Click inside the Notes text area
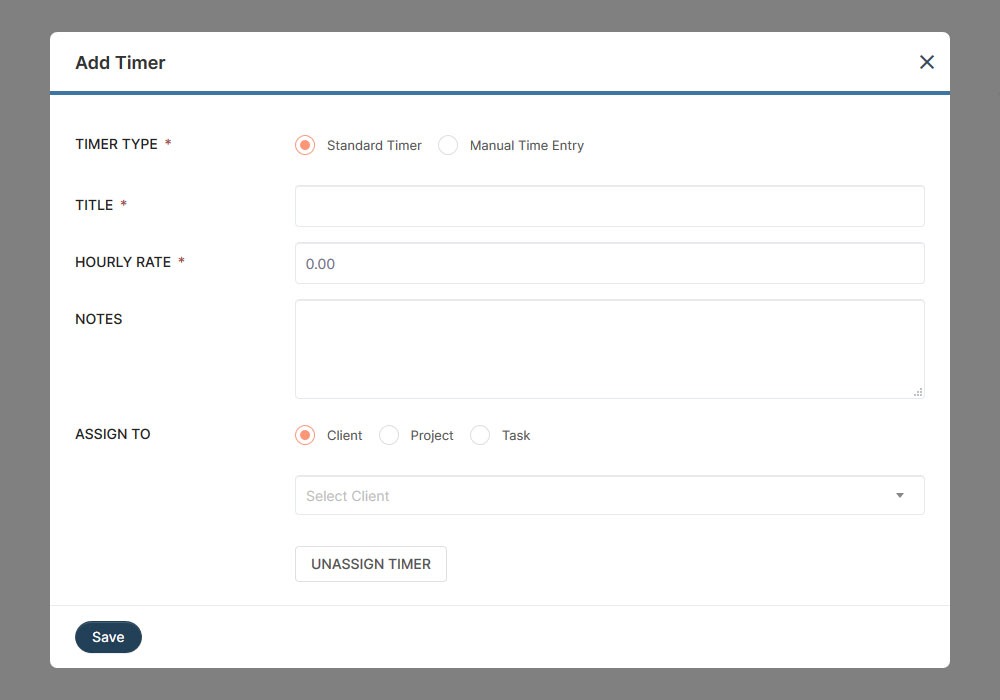This screenshot has width=1000, height=700. pyautogui.click(x=609, y=348)
